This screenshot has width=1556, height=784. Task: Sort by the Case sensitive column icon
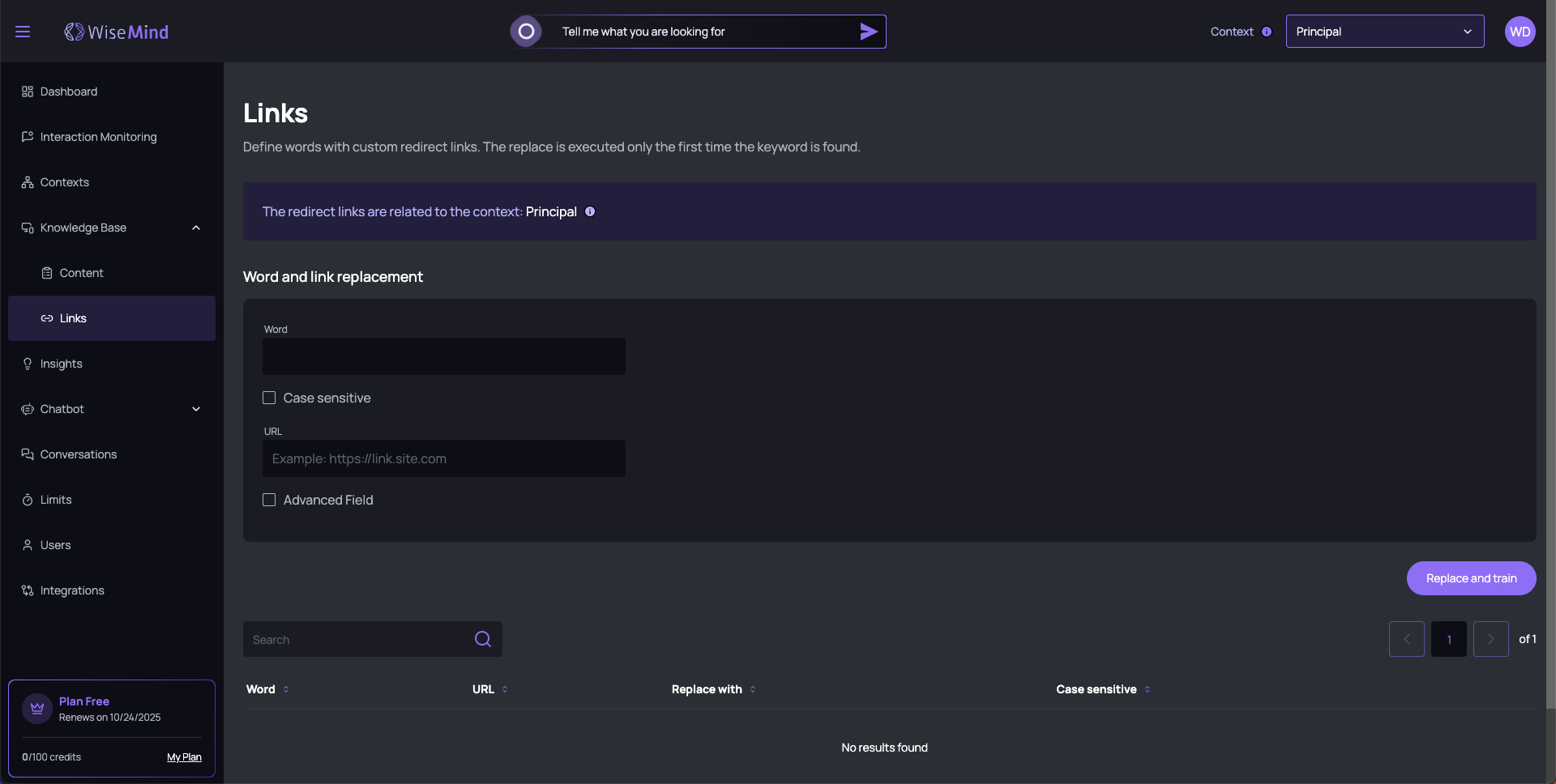[1148, 689]
